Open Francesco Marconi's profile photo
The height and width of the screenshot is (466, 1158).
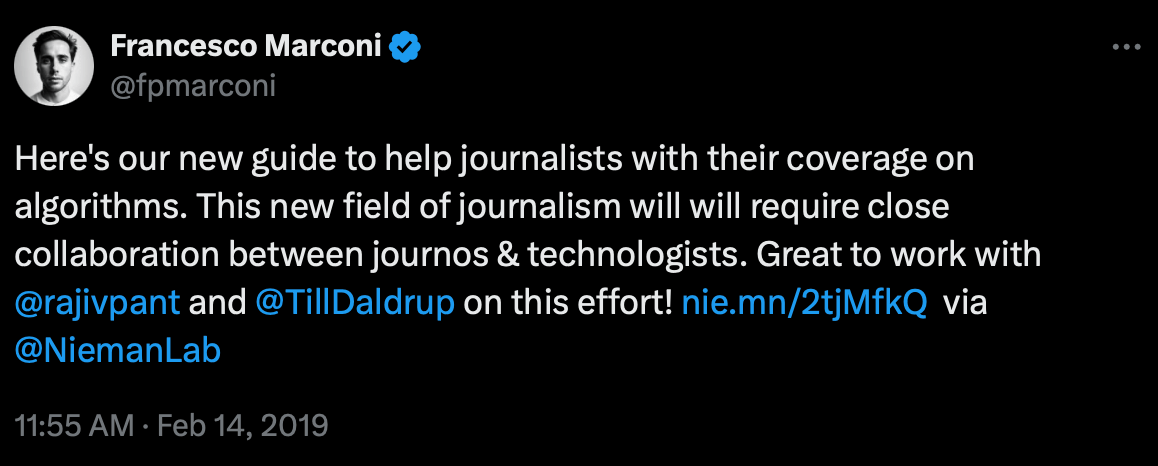[55, 65]
